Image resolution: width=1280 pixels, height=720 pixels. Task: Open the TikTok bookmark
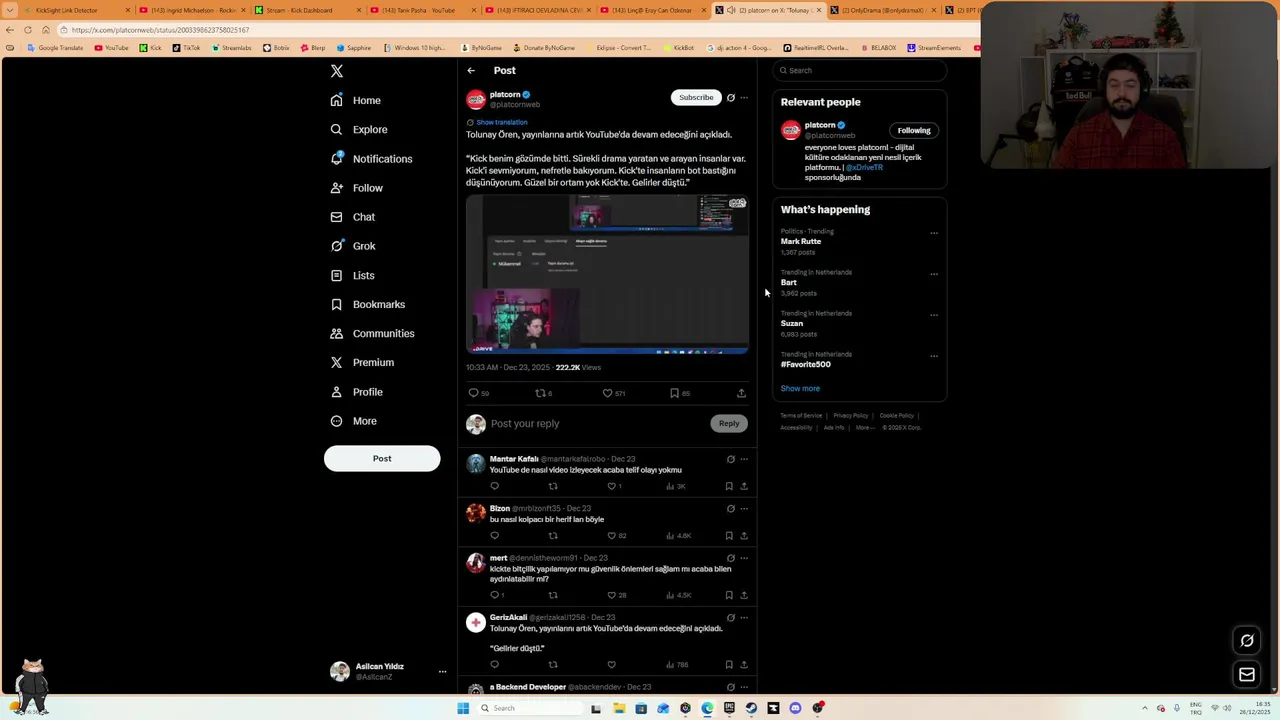[184, 48]
